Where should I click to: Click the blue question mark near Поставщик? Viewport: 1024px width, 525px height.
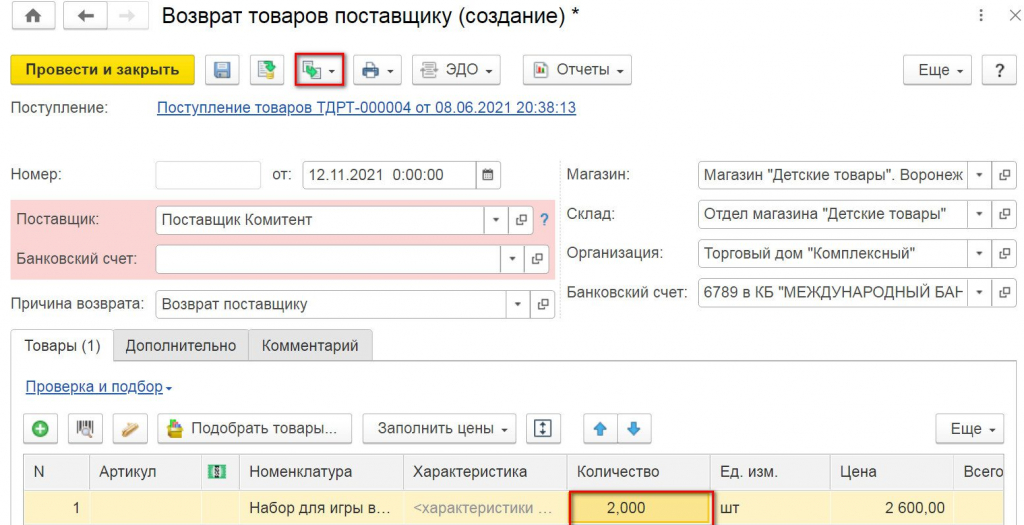coord(543,220)
